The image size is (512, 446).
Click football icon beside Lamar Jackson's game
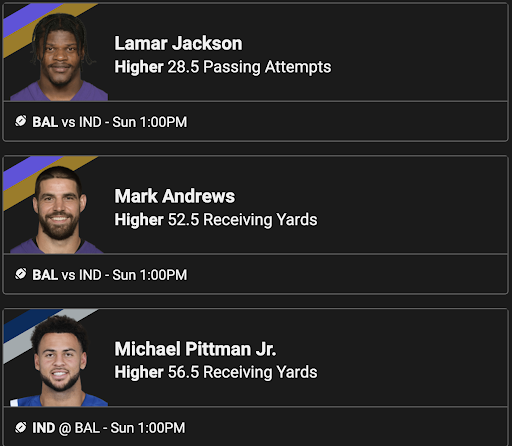click(20, 121)
